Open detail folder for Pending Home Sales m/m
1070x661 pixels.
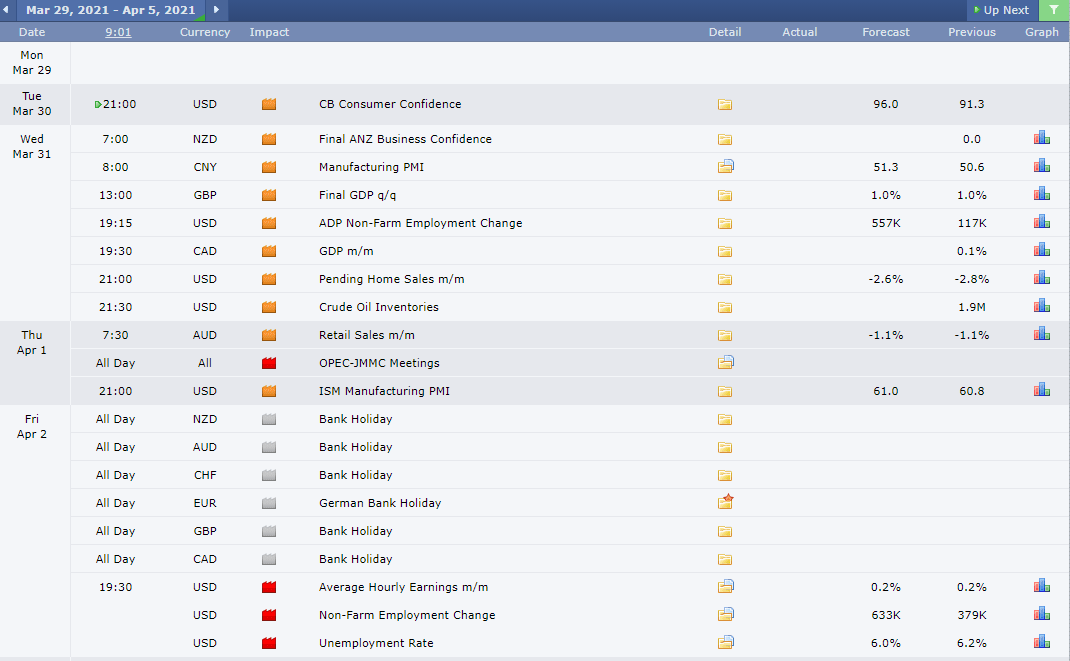[x=725, y=279]
